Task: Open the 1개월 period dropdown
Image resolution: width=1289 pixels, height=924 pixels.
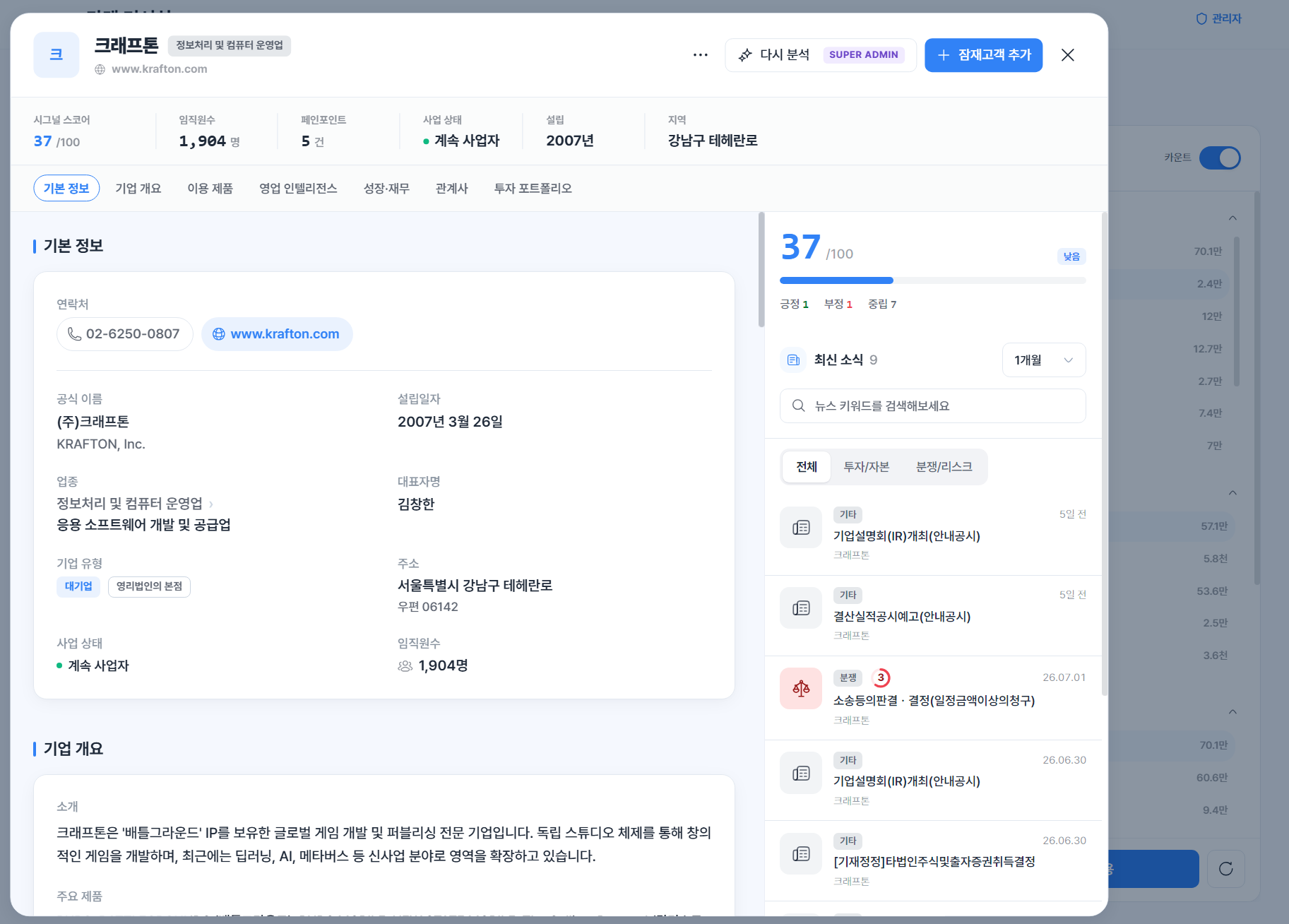Action: (x=1044, y=360)
